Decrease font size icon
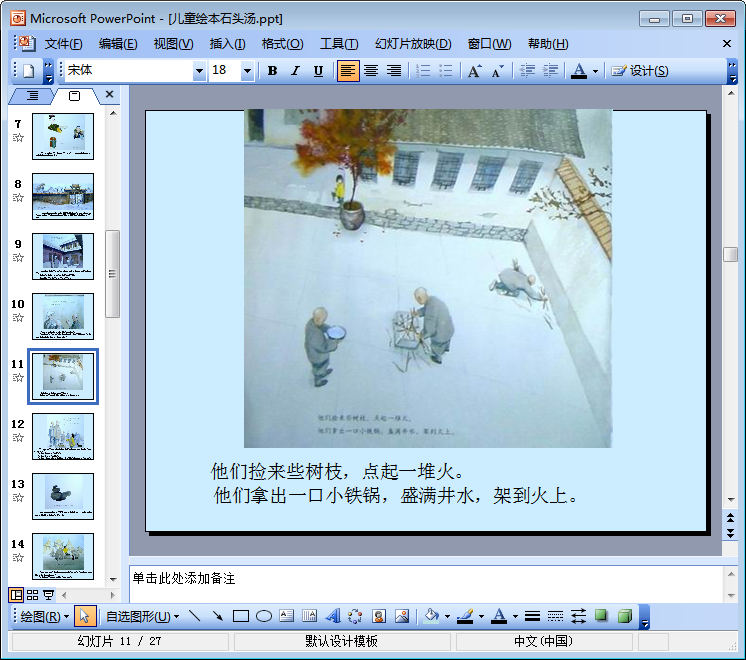 [x=498, y=71]
